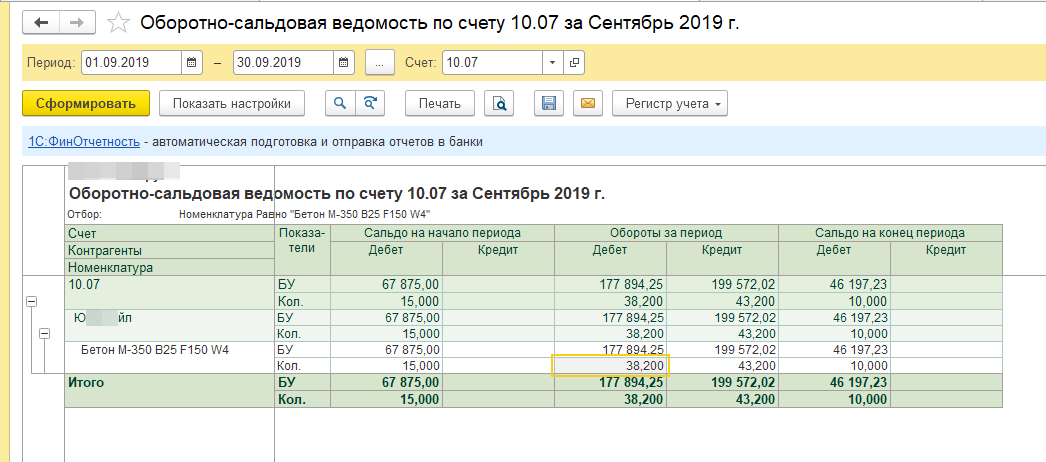Open calendar for period start date
This screenshot has width=1046, height=462.
(x=192, y=63)
